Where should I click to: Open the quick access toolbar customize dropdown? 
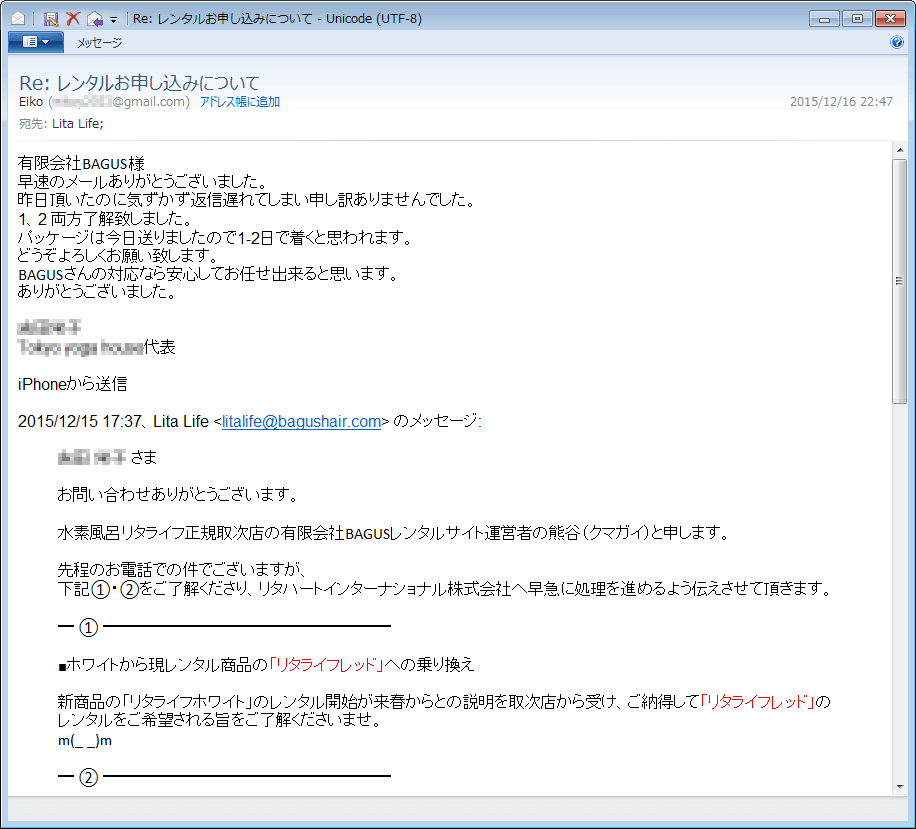[114, 19]
